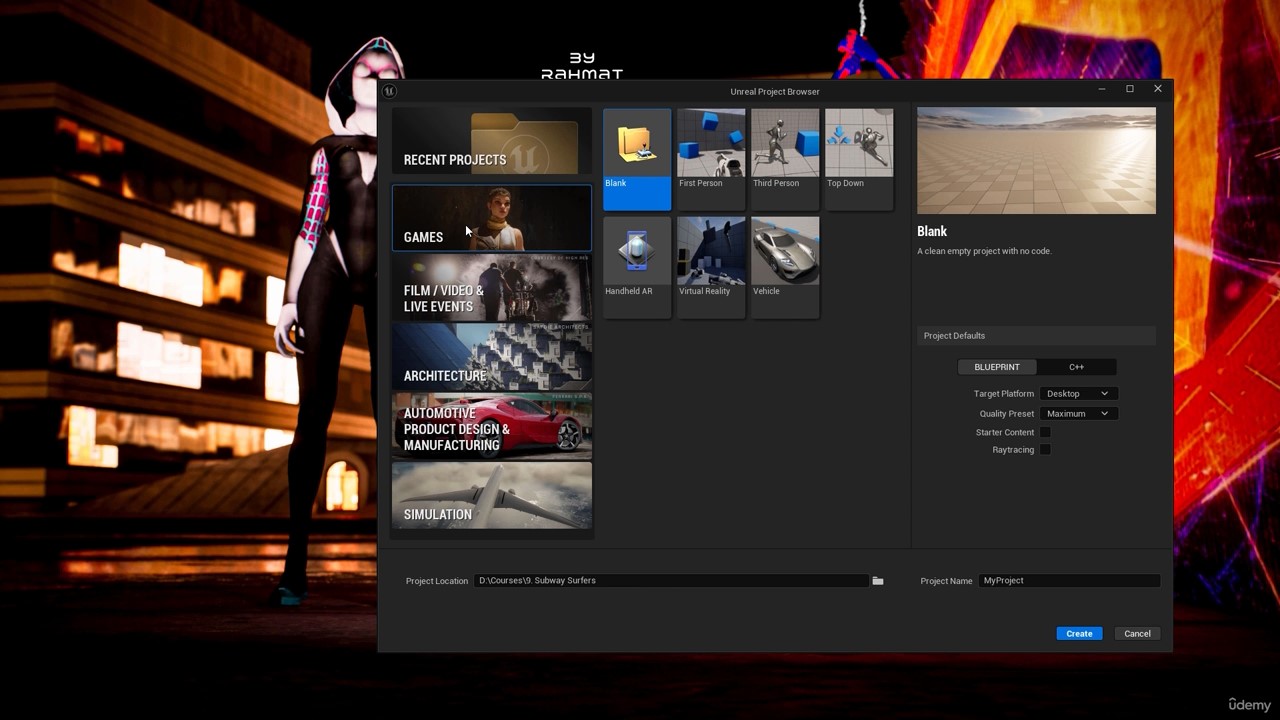Choose the C++ project type
The width and height of the screenshot is (1280, 720).
pyautogui.click(x=1076, y=367)
